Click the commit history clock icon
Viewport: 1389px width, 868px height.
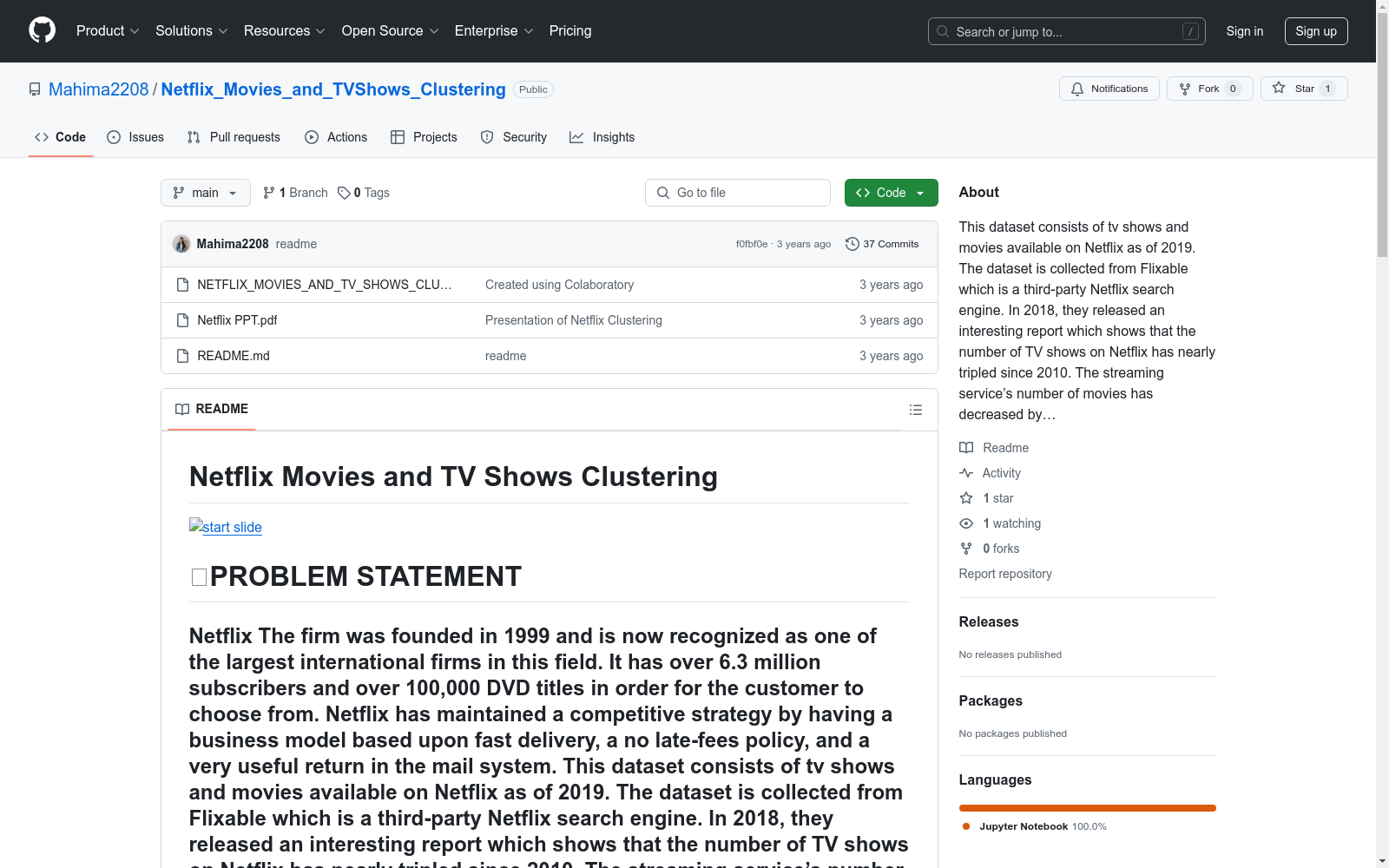tap(852, 244)
